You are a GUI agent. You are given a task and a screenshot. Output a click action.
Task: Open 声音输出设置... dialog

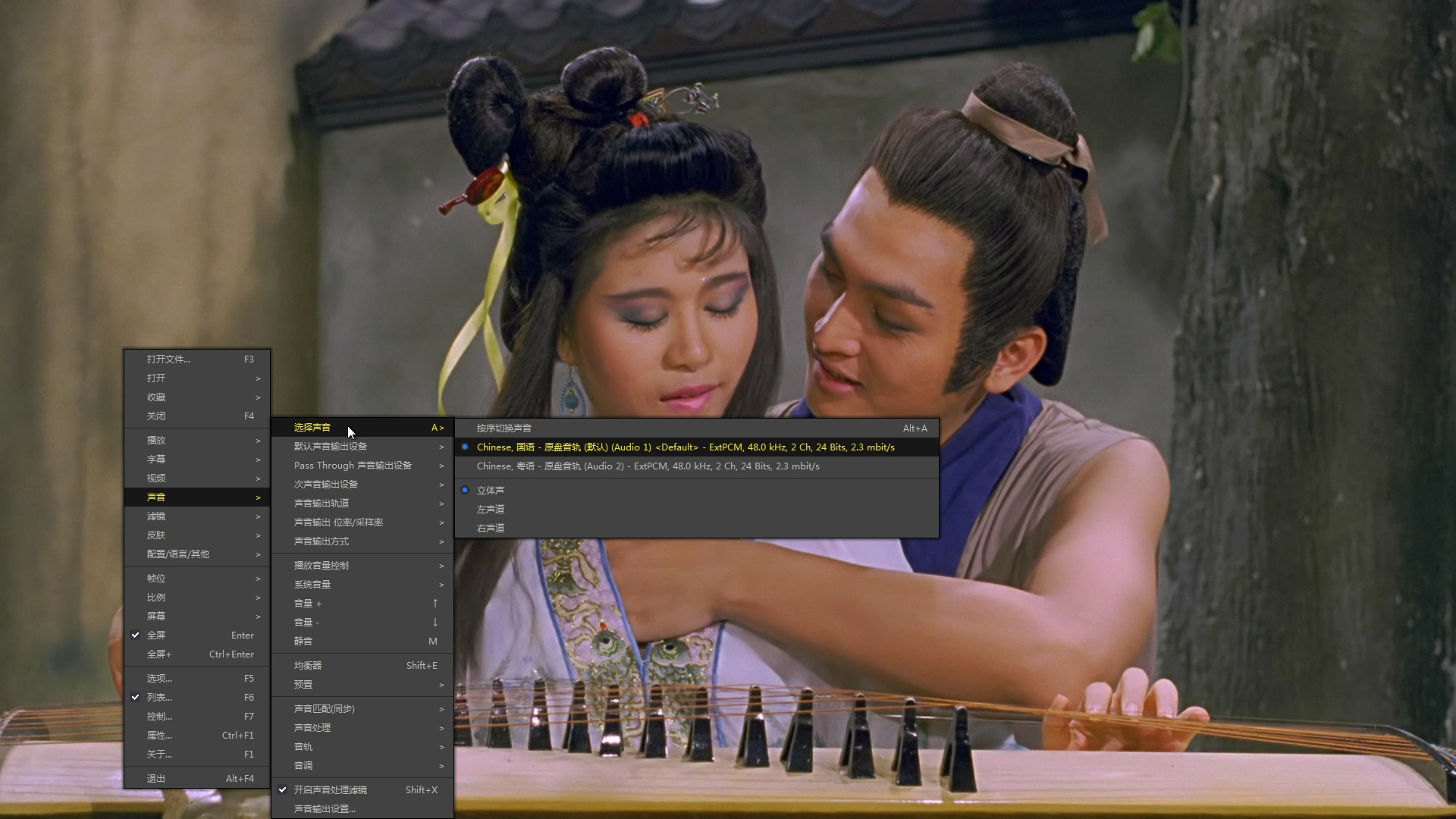tap(362, 809)
